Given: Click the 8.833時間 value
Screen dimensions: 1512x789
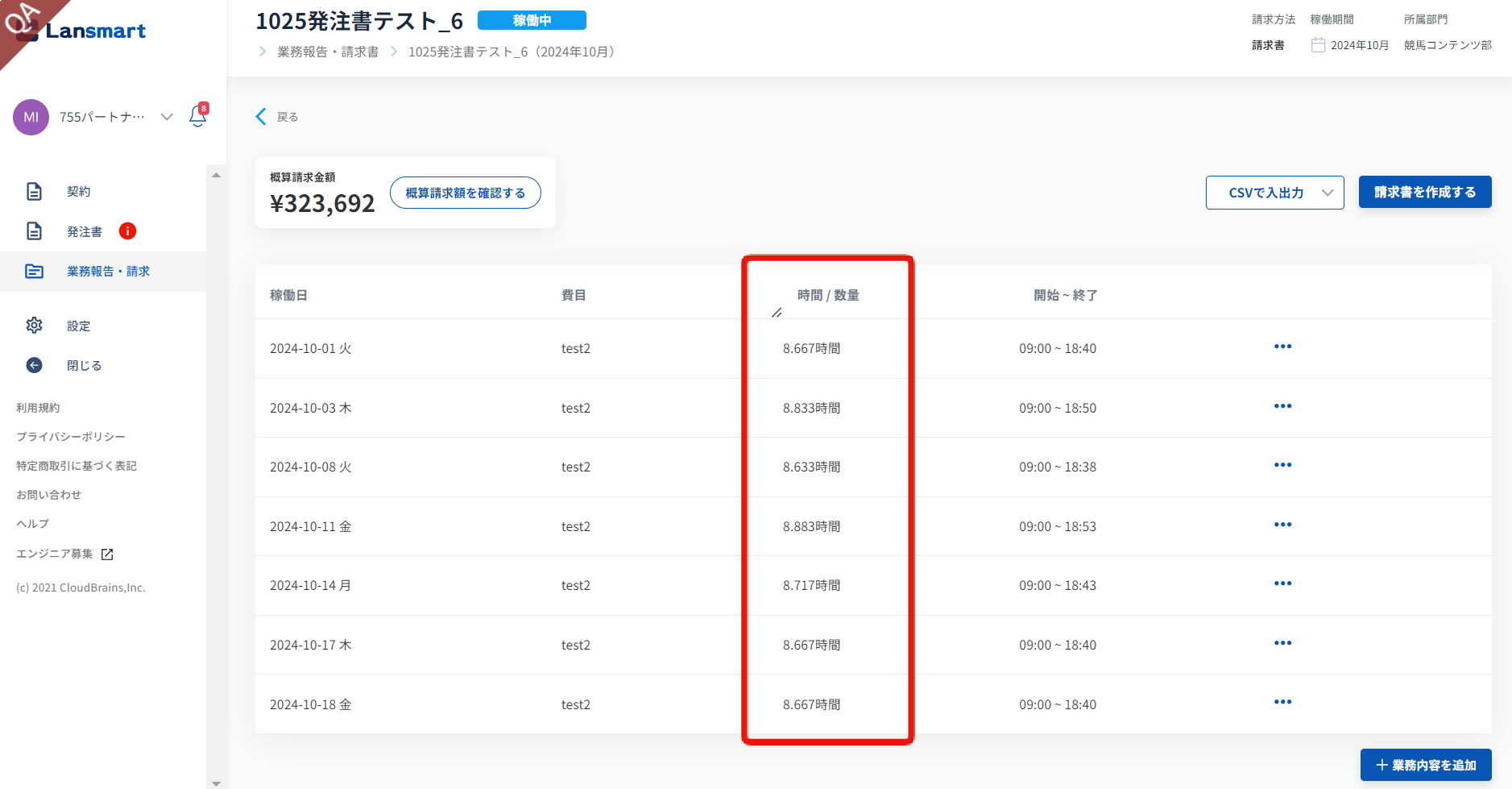Looking at the screenshot, I should pyautogui.click(x=812, y=408).
